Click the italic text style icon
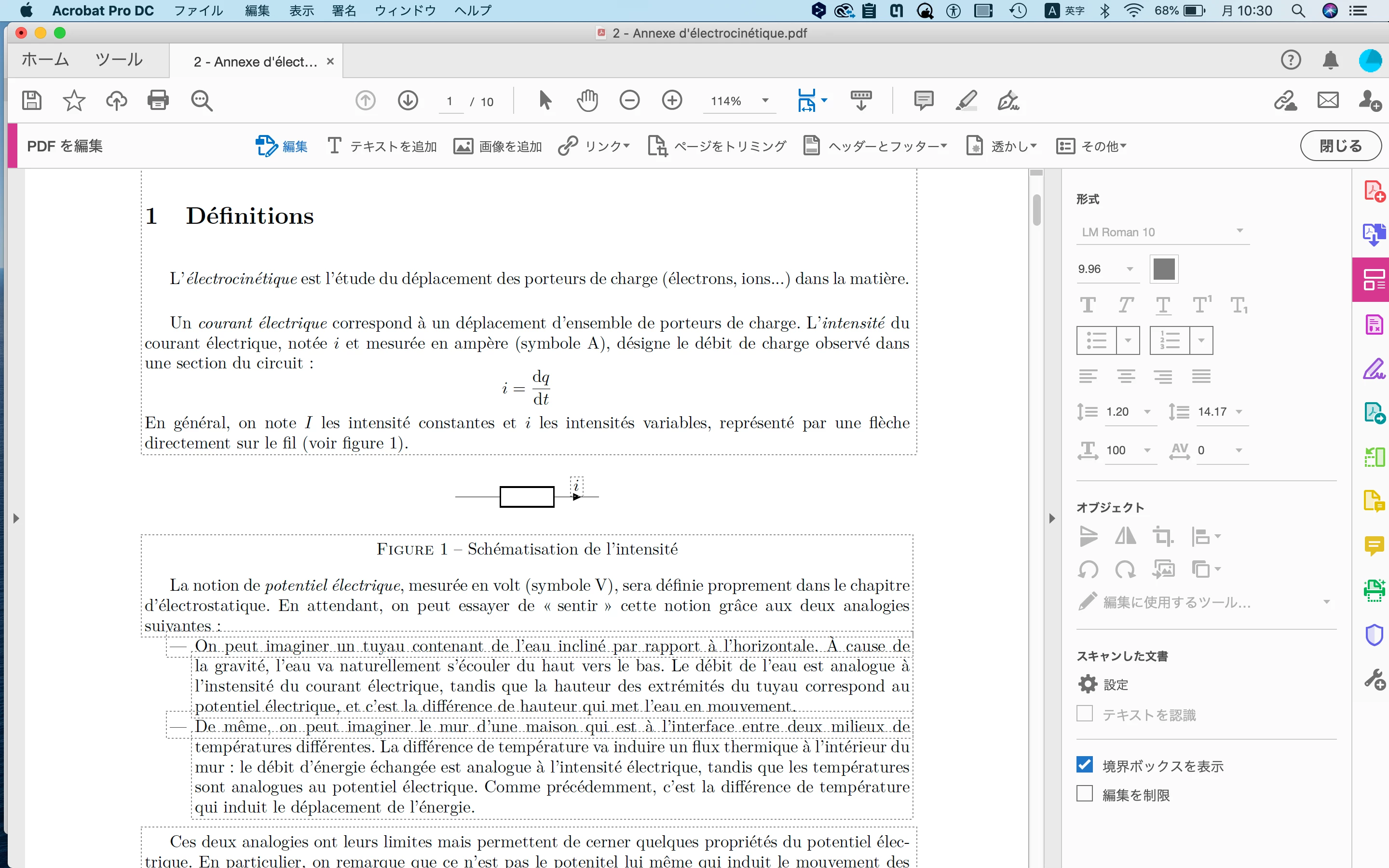 [1126, 305]
